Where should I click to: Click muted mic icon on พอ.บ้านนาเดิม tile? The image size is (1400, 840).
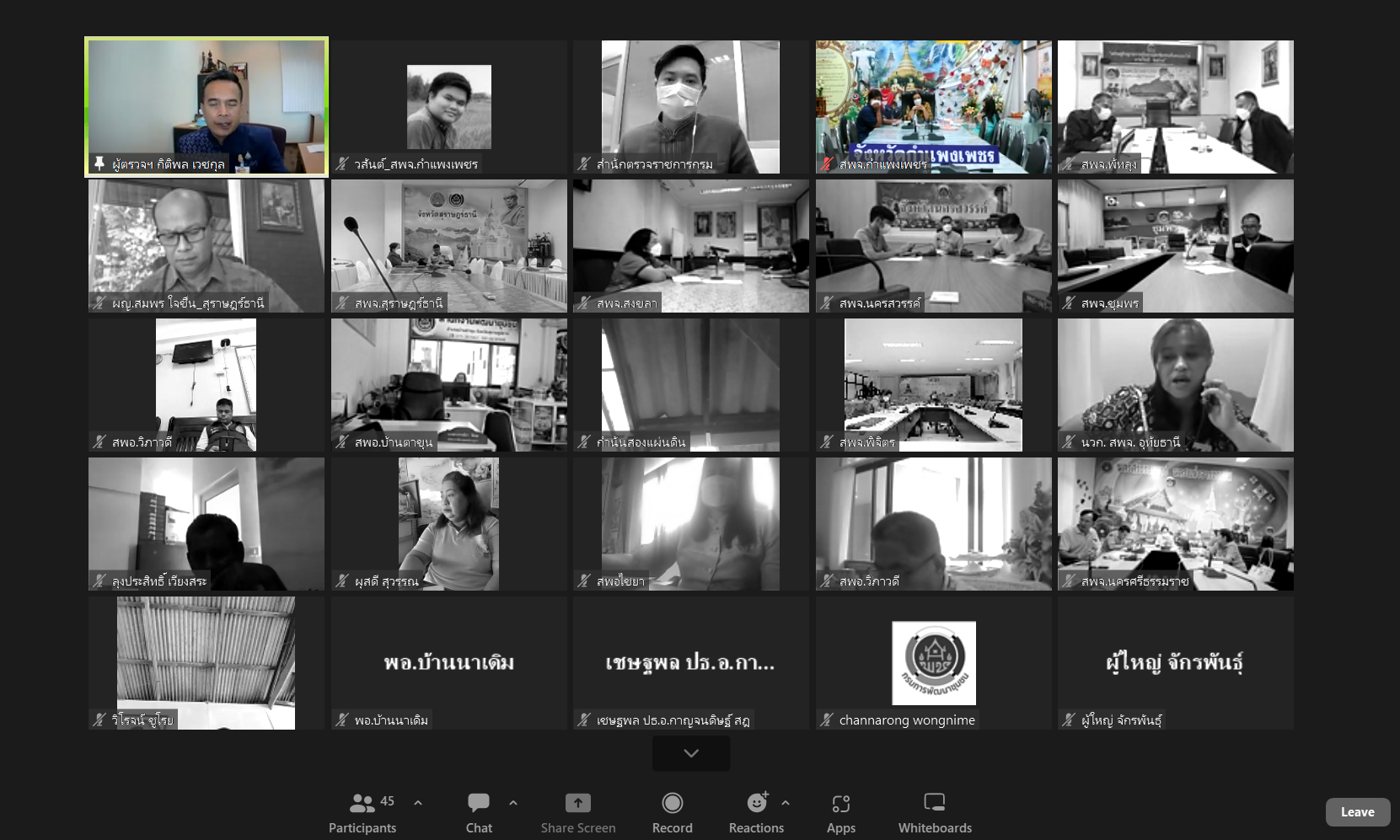click(342, 720)
